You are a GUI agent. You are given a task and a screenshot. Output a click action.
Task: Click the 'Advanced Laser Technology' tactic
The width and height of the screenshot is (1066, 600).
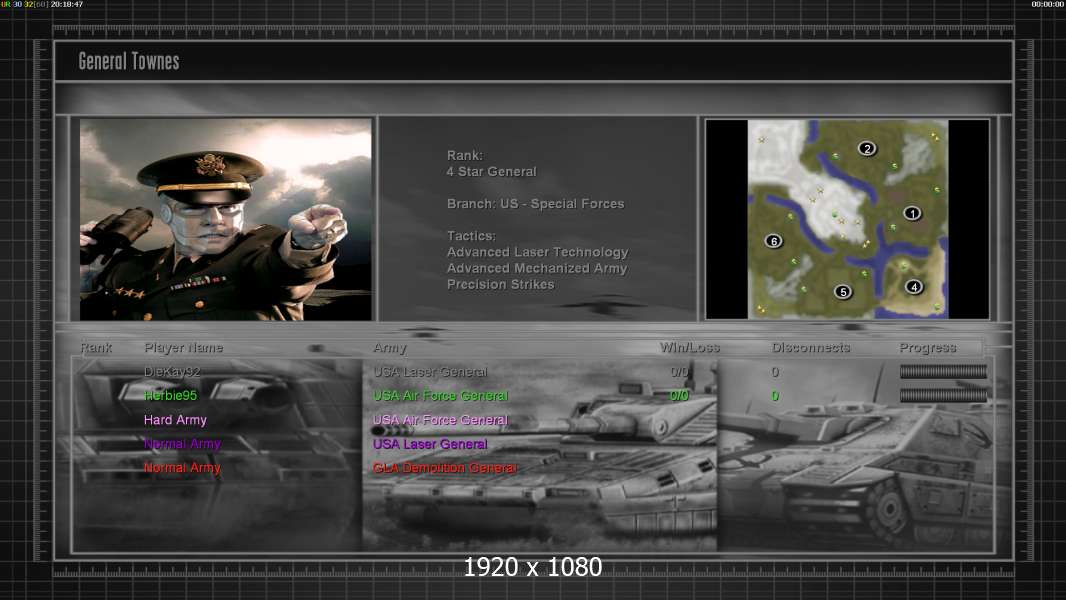coord(537,252)
